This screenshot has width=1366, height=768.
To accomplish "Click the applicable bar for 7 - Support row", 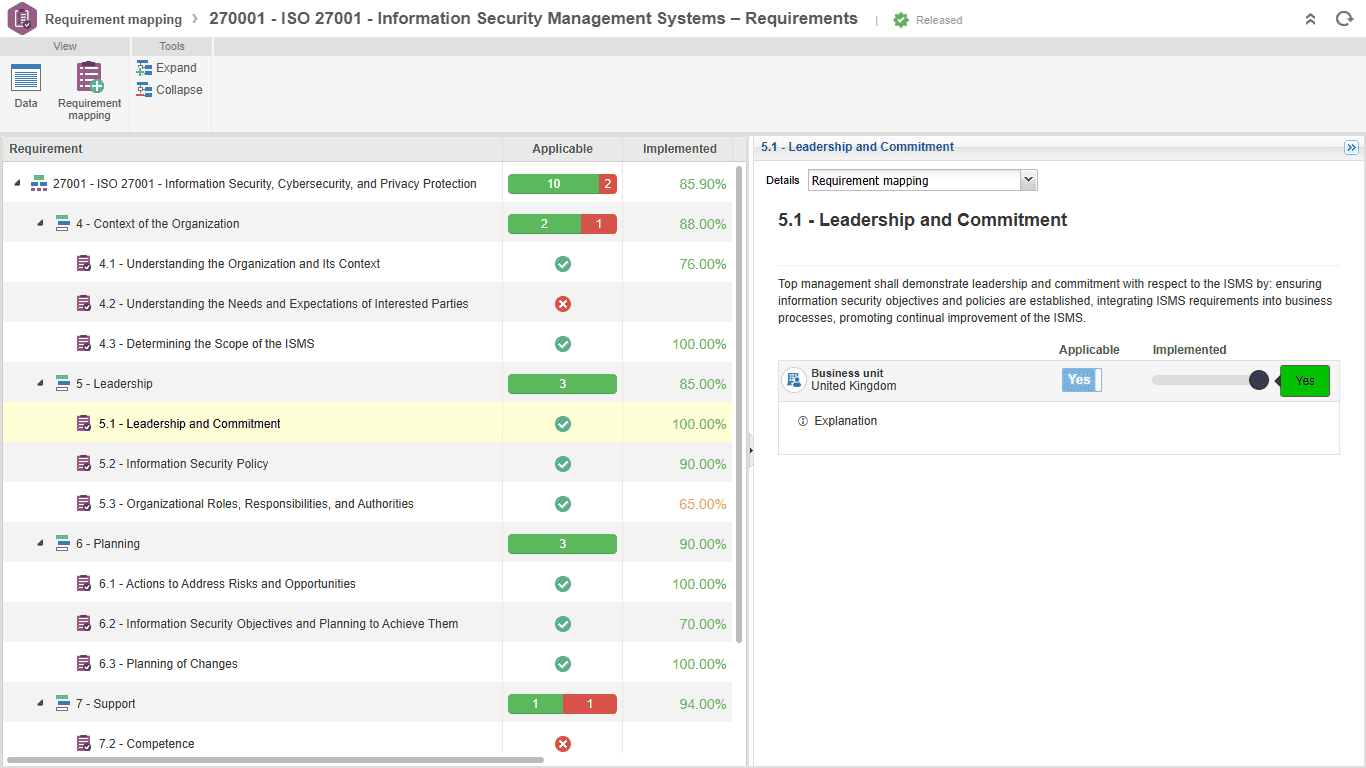I will pyautogui.click(x=562, y=704).
